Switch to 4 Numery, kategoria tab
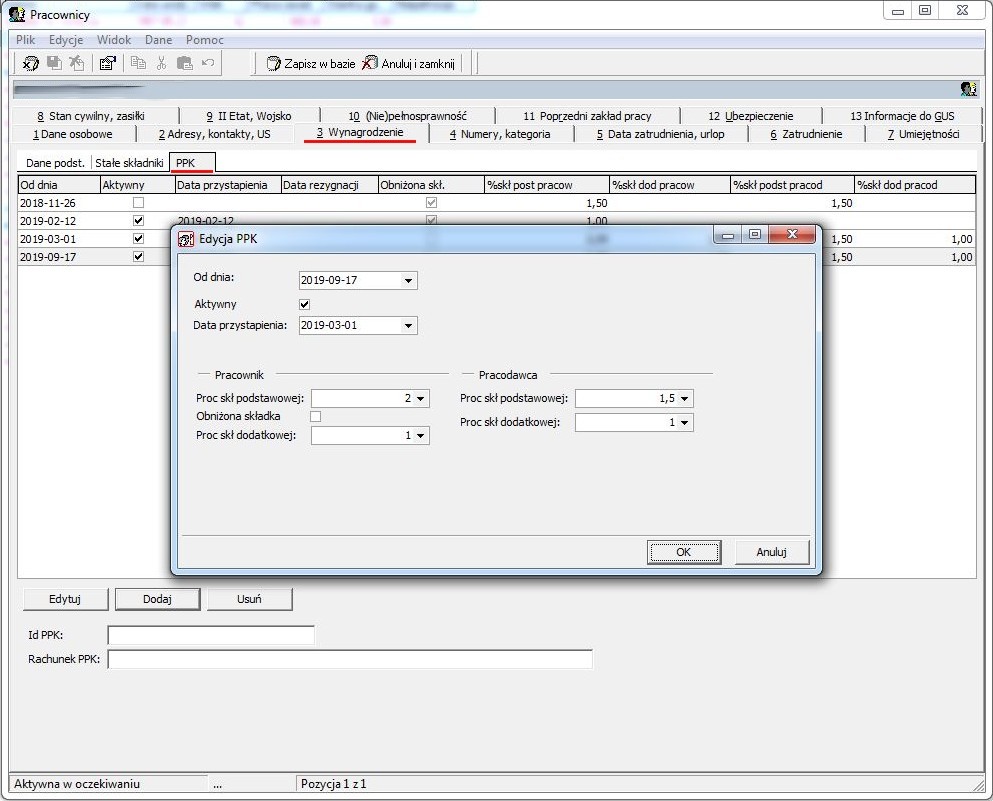993x801 pixels. [x=500, y=134]
